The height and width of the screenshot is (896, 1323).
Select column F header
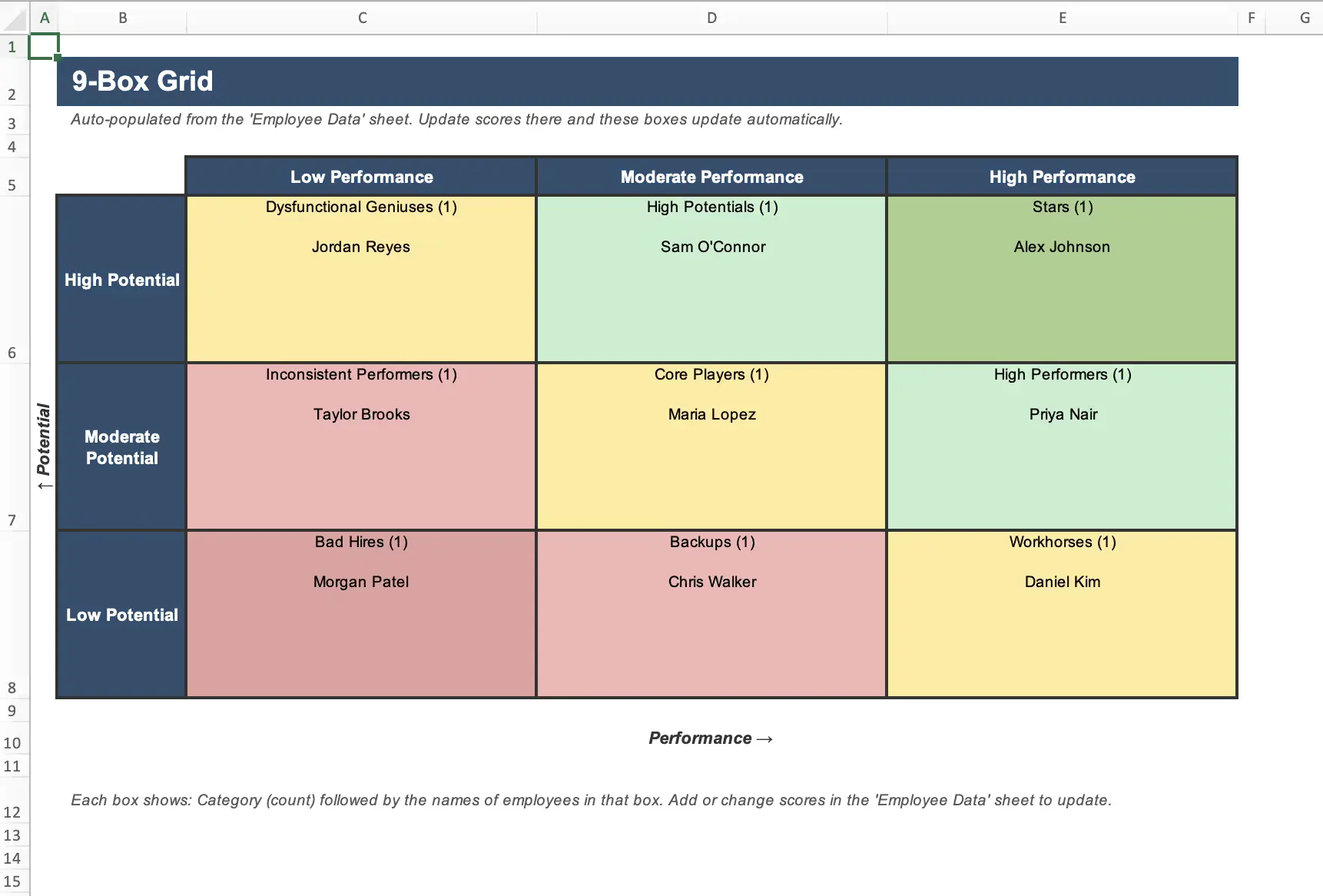coord(1252,18)
